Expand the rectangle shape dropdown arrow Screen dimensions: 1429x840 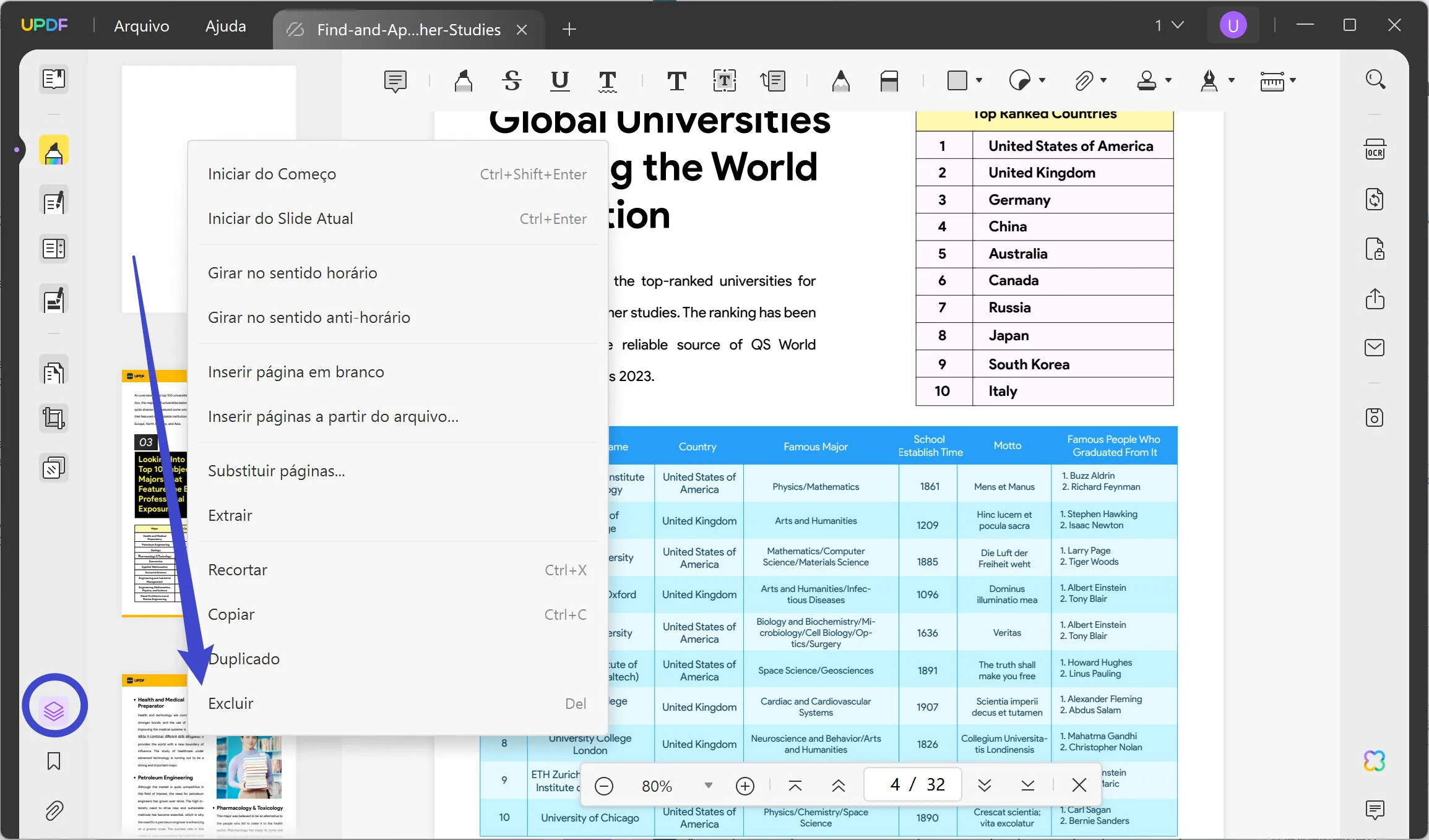click(979, 80)
